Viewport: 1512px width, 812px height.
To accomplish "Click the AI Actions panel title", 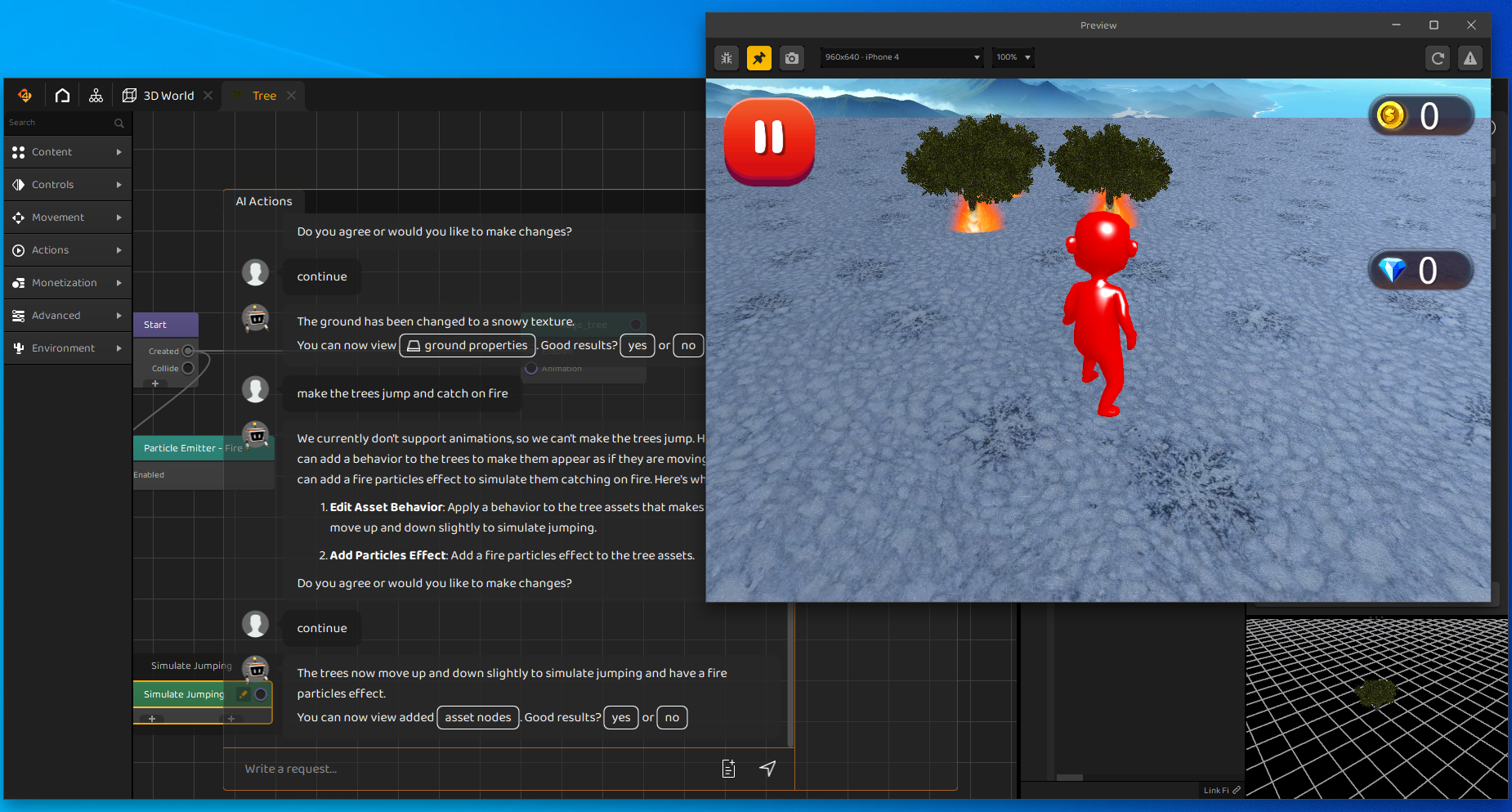I will click(264, 201).
